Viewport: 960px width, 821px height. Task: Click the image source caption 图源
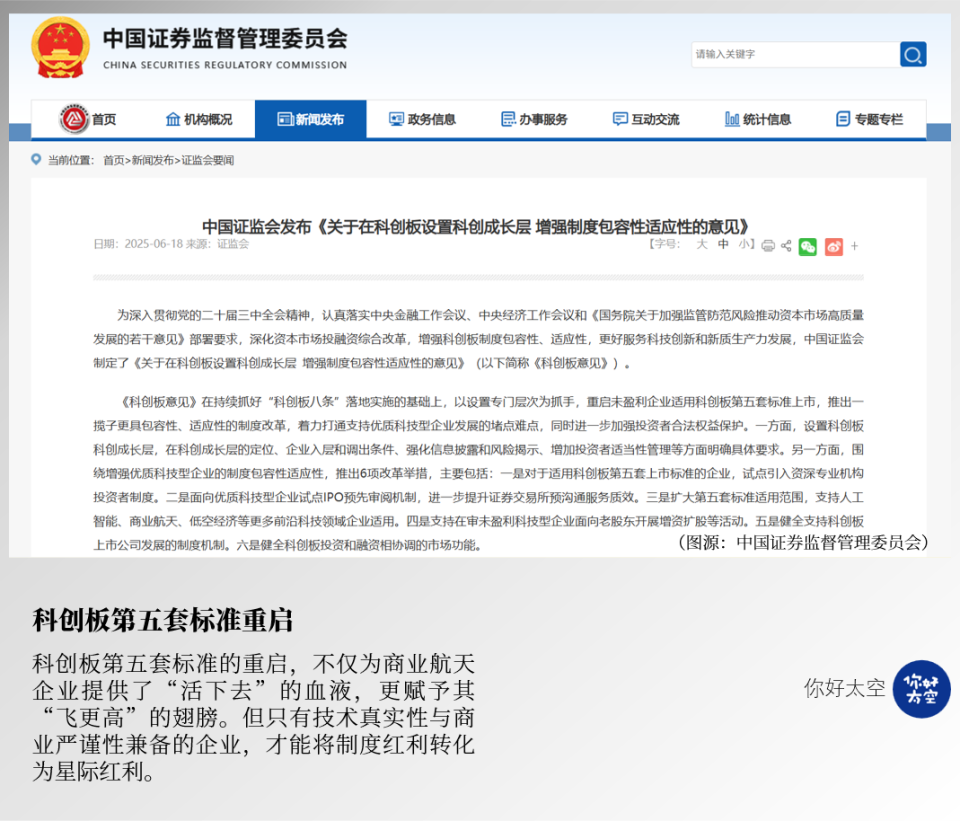pos(804,542)
